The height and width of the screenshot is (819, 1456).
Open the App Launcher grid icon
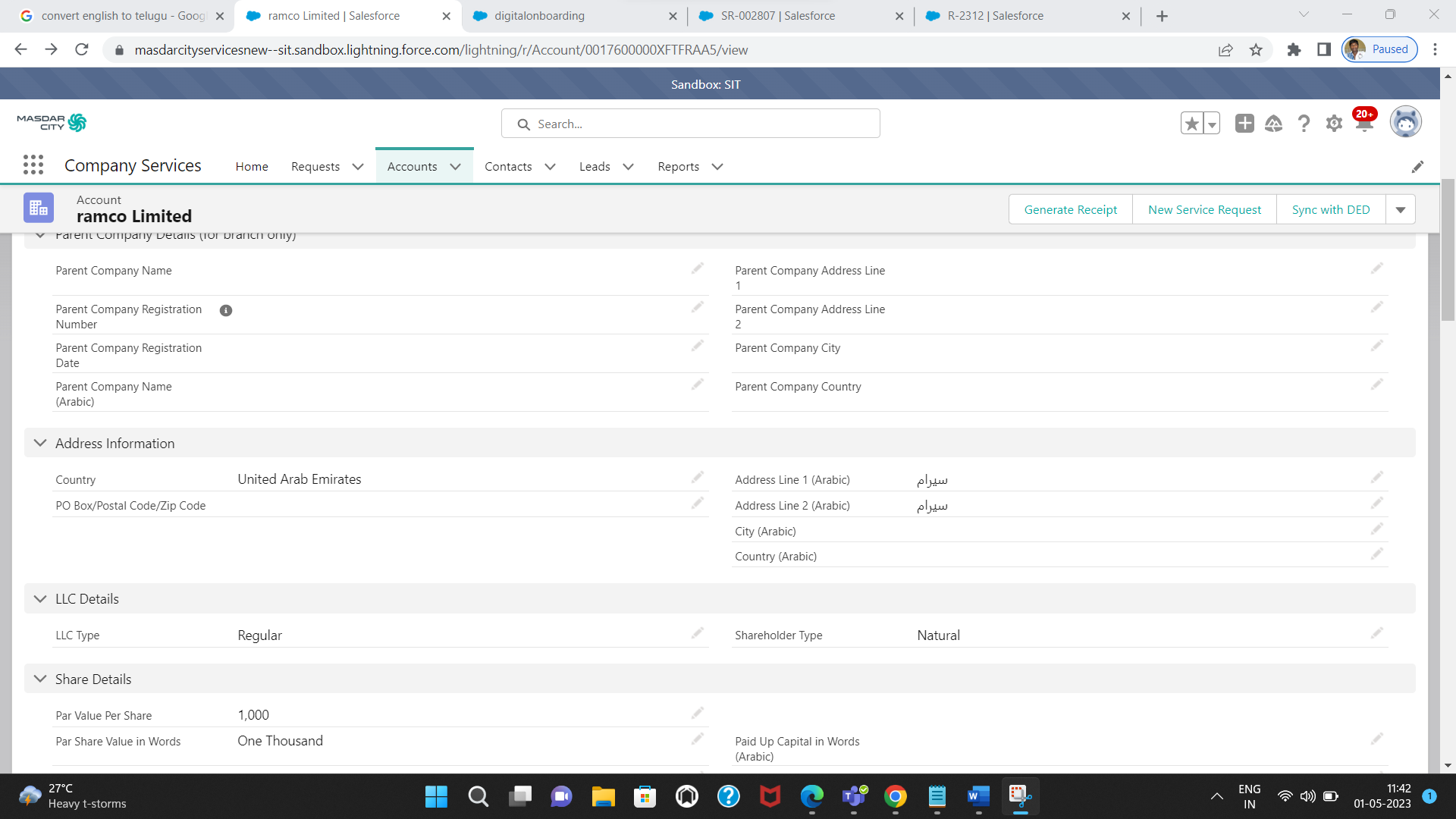[x=33, y=165]
